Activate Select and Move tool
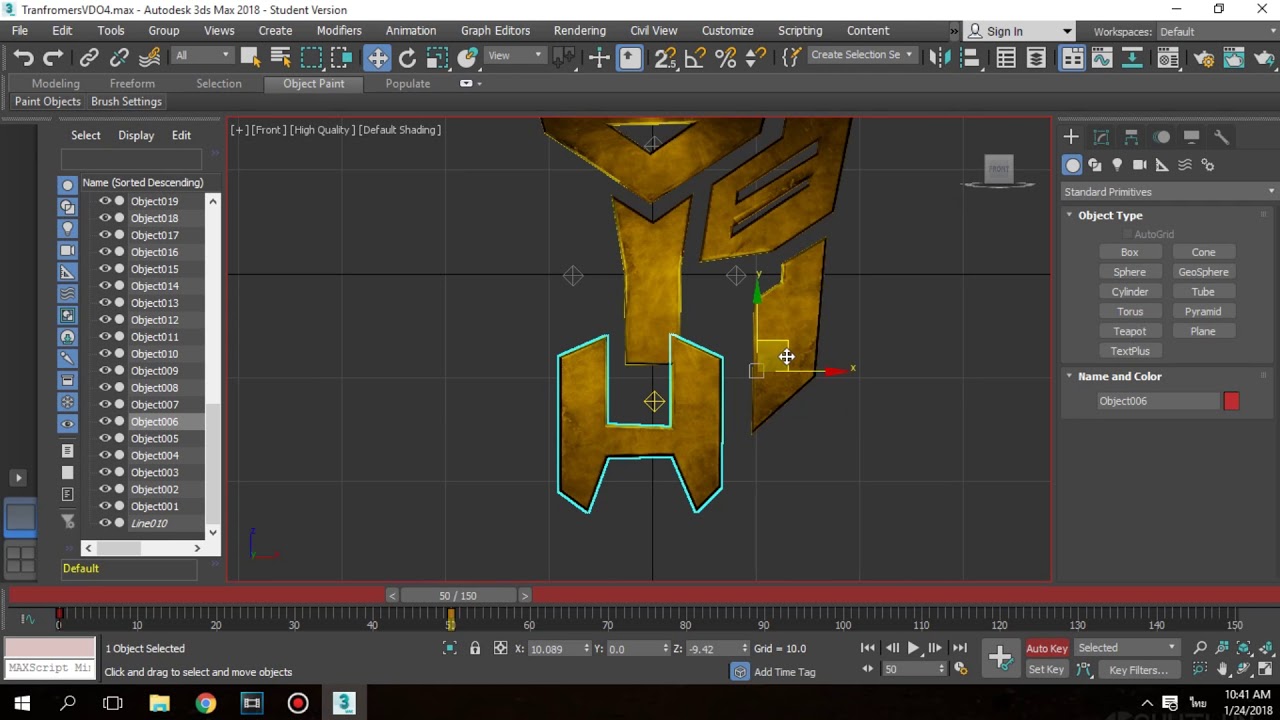The image size is (1280, 720). tap(377, 58)
